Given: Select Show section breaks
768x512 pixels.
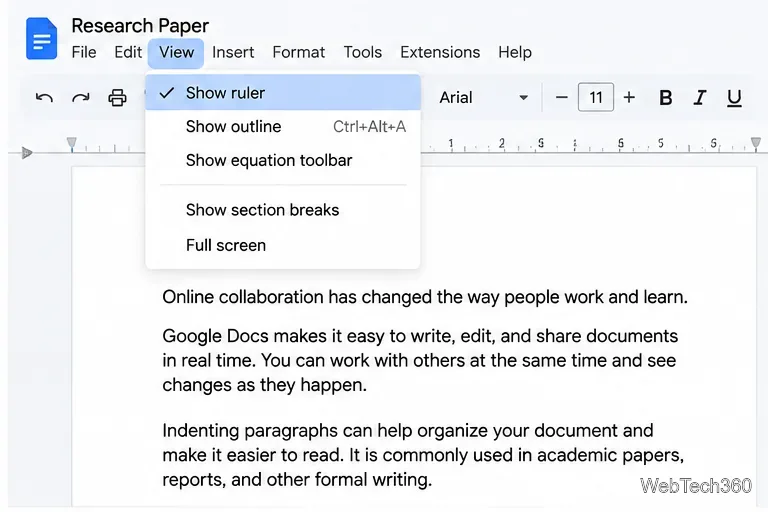Looking at the screenshot, I should [x=283, y=210].
